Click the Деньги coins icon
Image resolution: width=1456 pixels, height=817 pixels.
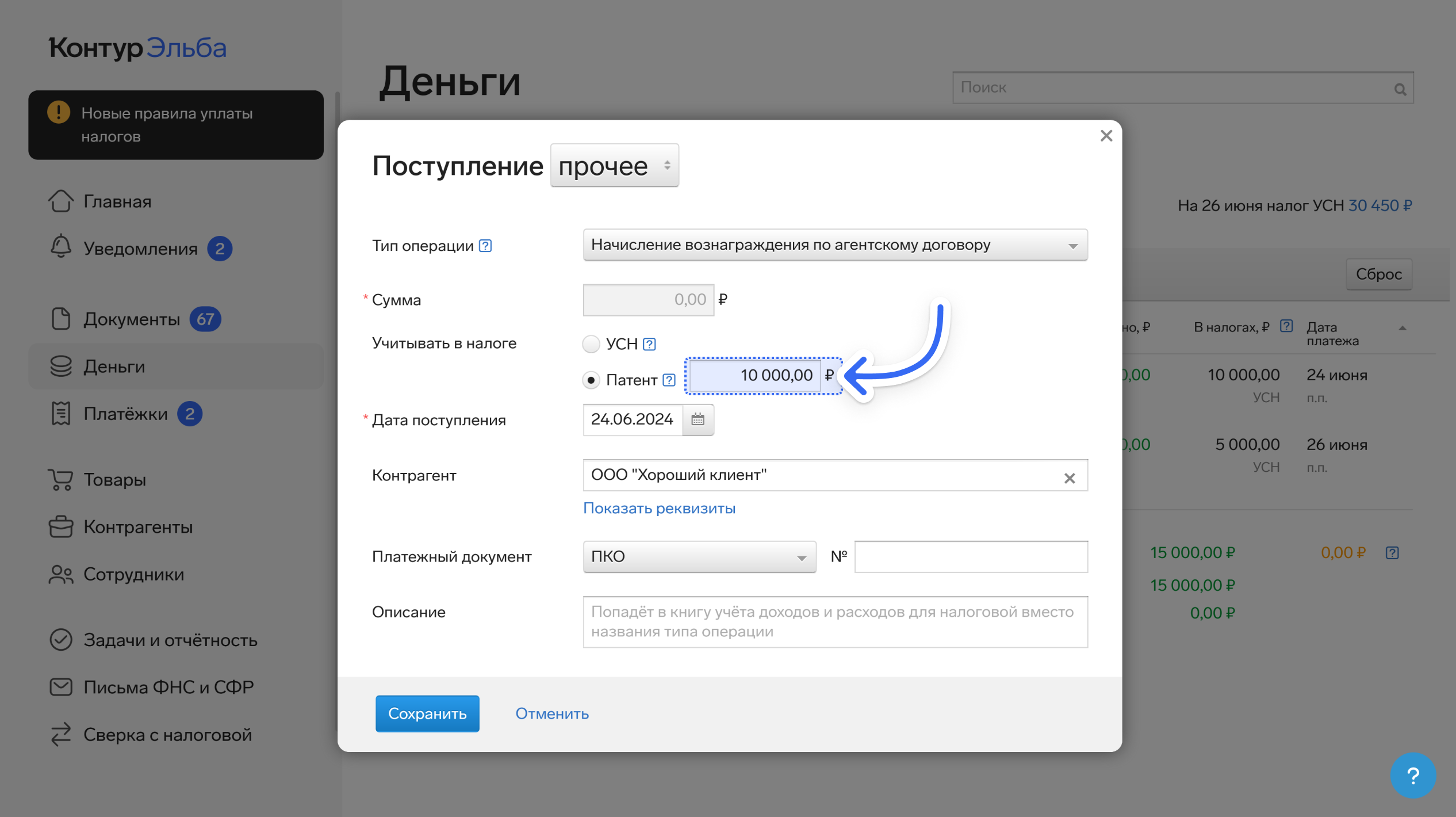click(60, 366)
